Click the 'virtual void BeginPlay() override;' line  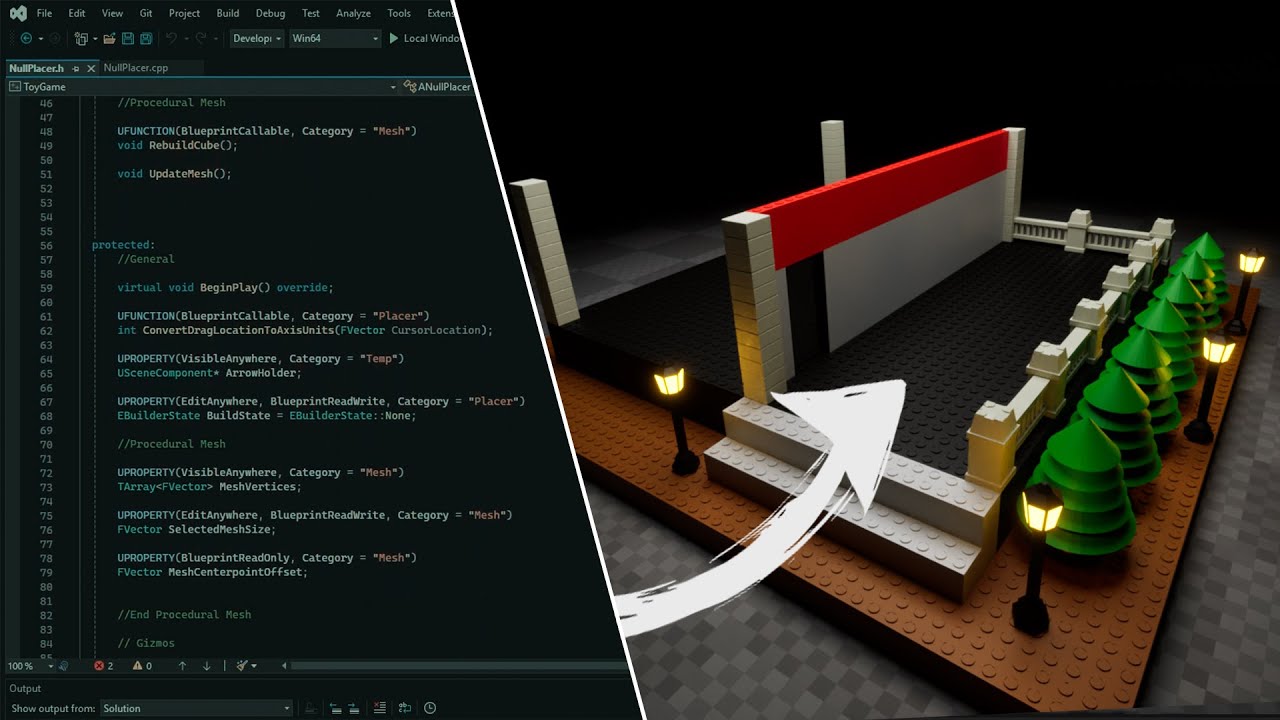pos(225,287)
